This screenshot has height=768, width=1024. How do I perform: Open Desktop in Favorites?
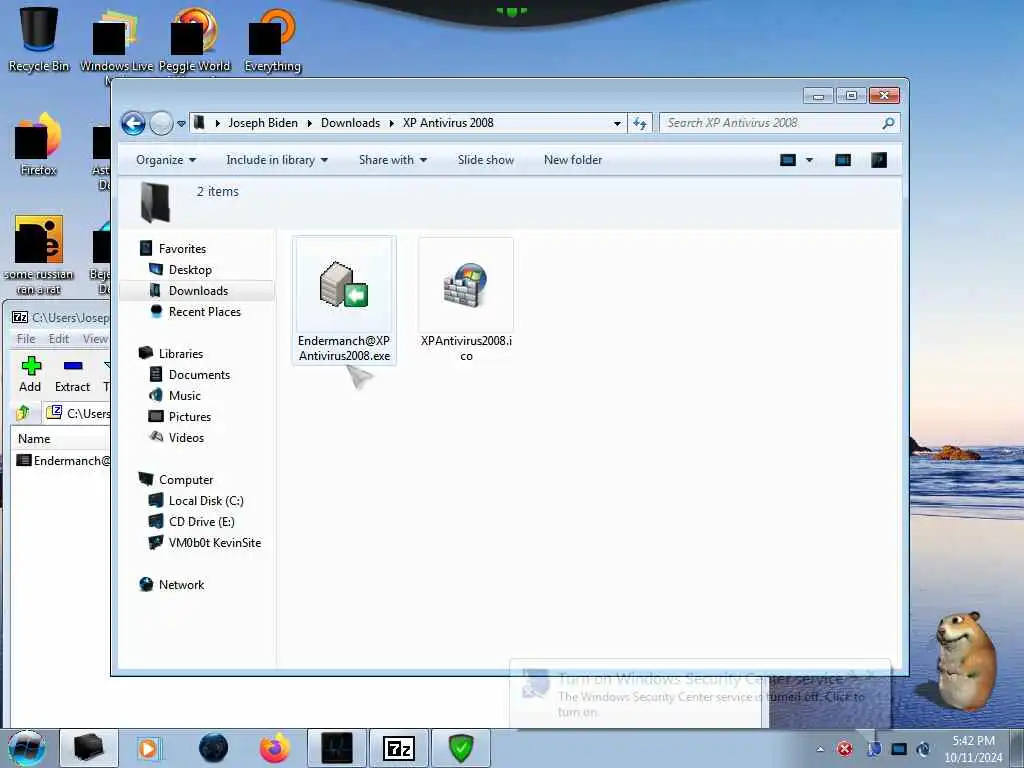(x=190, y=270)
